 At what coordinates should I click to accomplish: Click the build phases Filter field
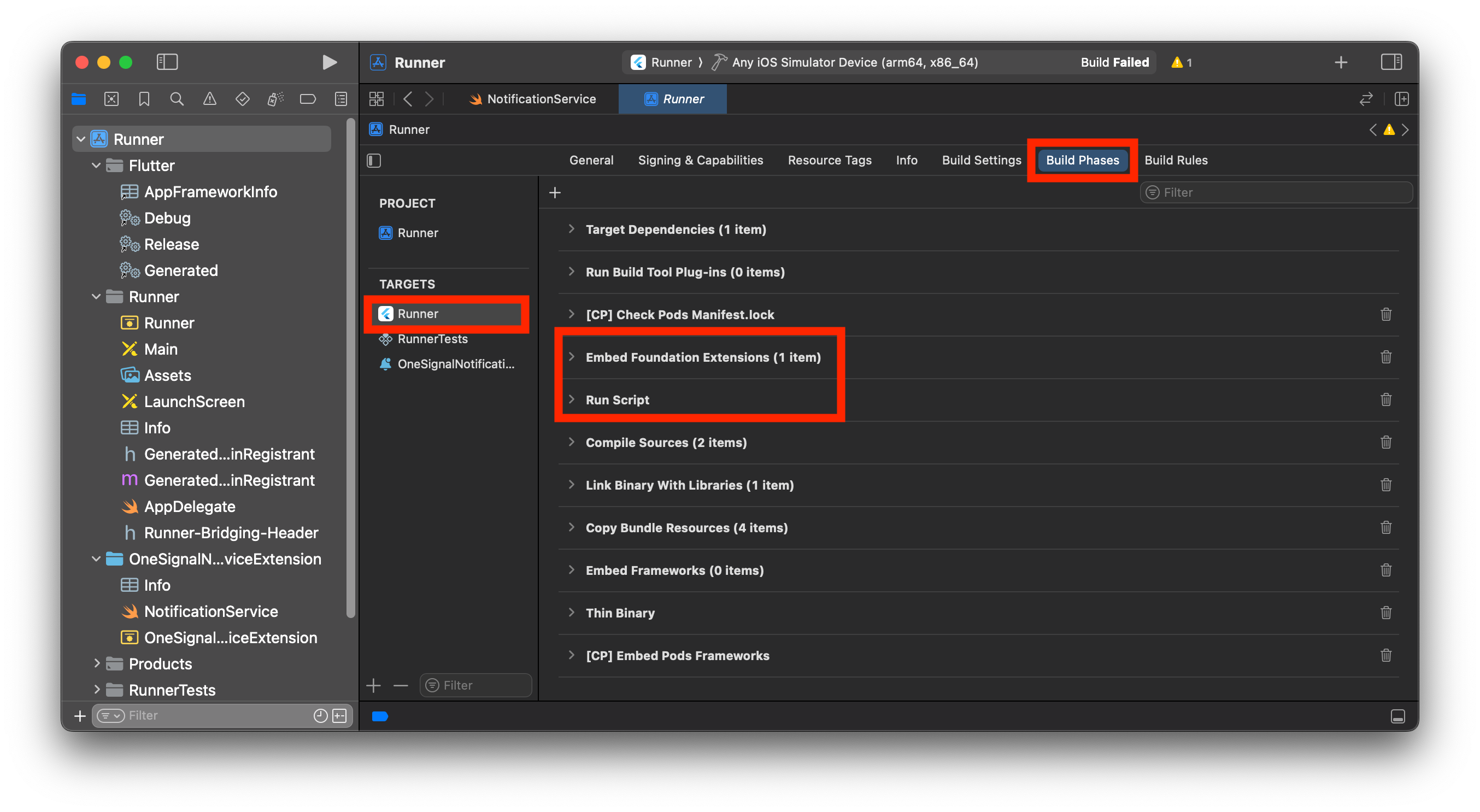1276,192
